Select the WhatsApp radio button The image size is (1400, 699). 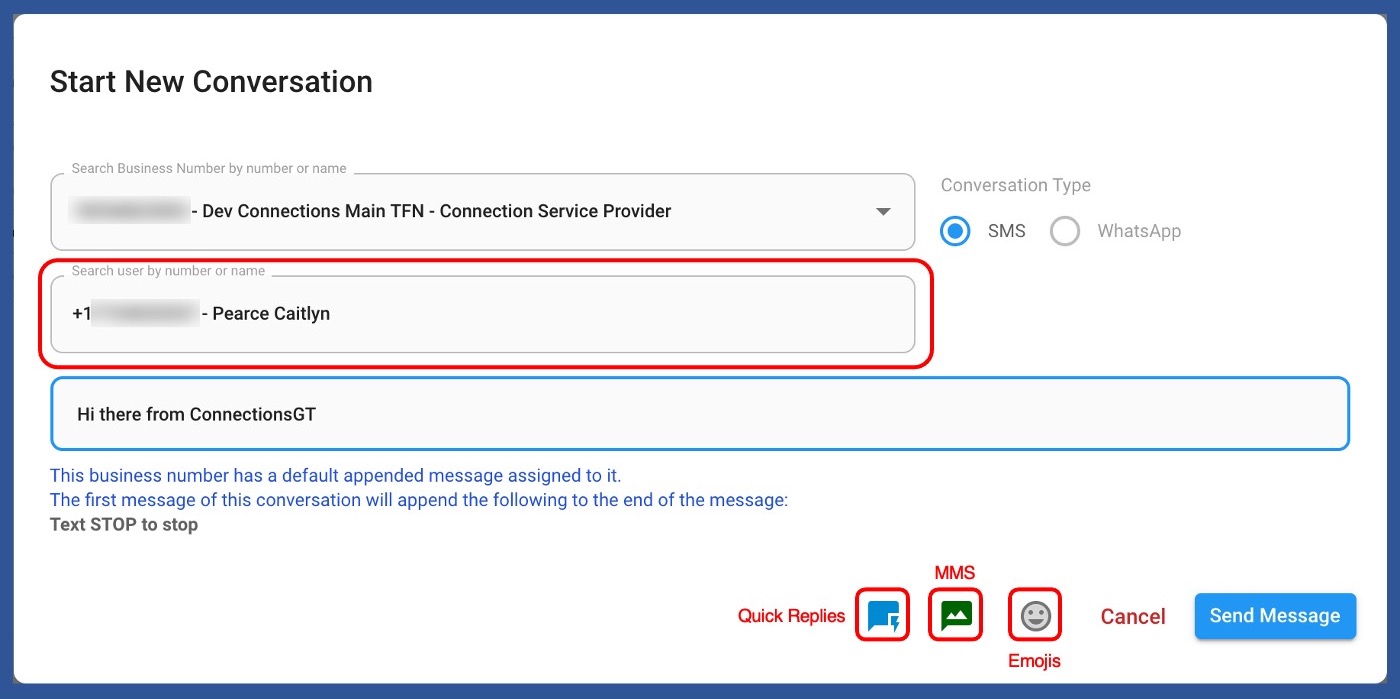pyautogui.click(x=1065, y=231)
